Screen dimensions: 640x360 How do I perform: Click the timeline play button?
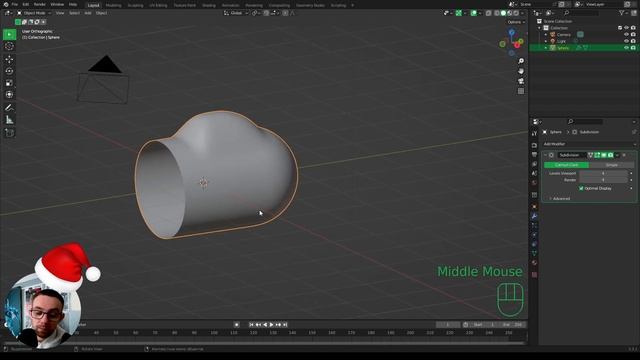[271, 324]
